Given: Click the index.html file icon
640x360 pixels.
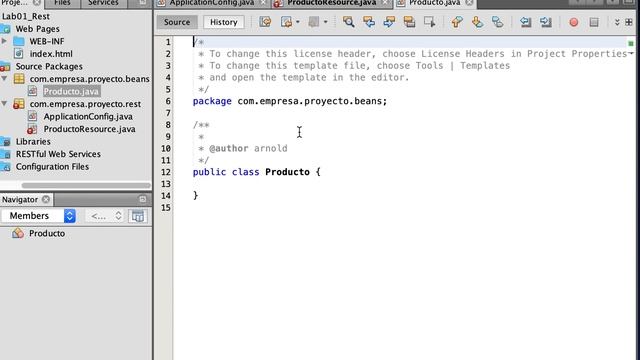Looking at the screenshot, I should tap(18, 53).
